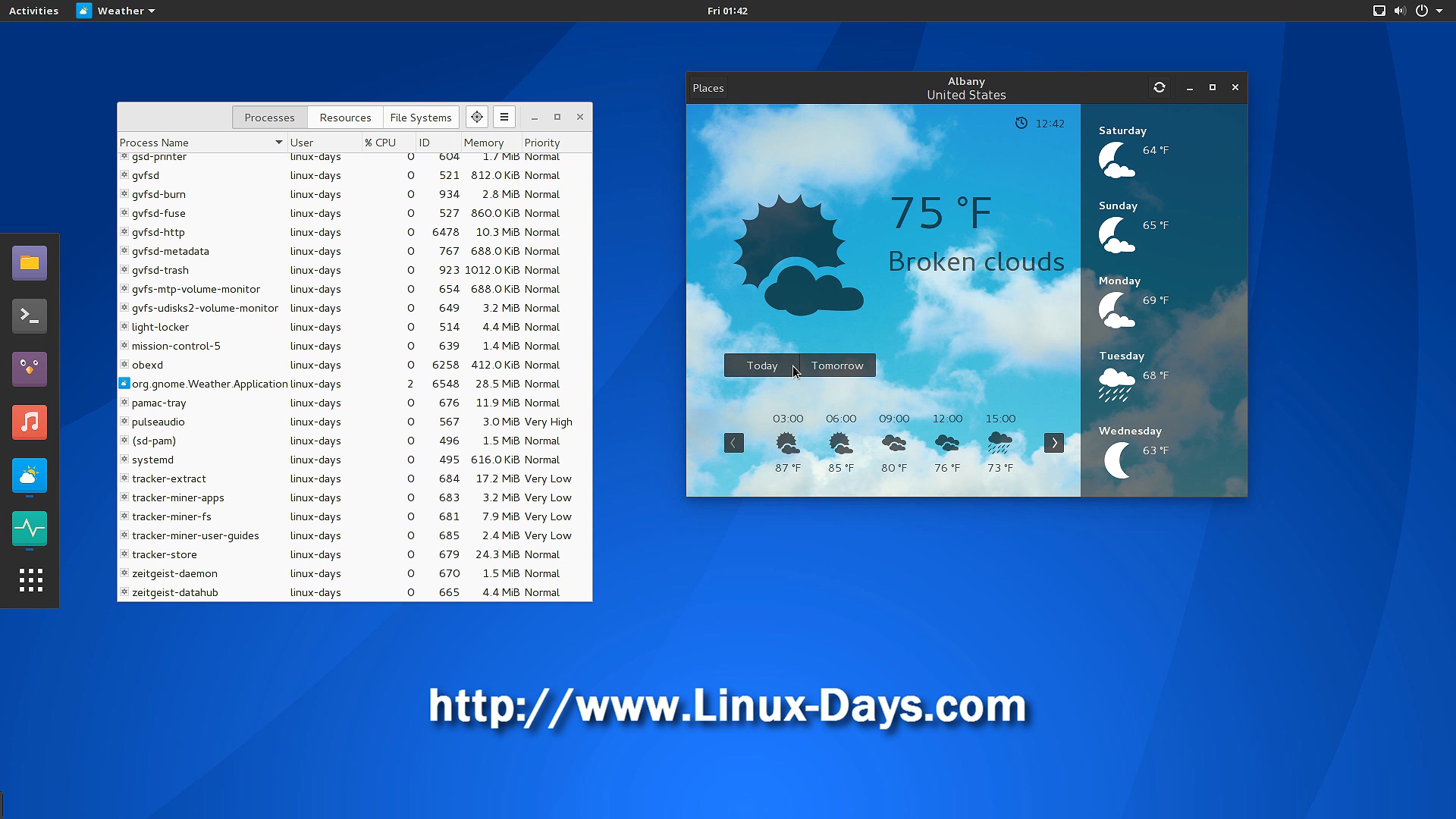Open system menu dropdown arrow in top bar

pyautogui.click(x=1439, y=11)
